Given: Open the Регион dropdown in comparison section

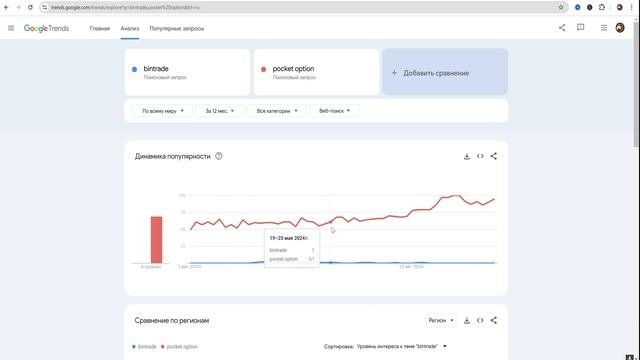Looking at the screenshot, I should [441, 320].
